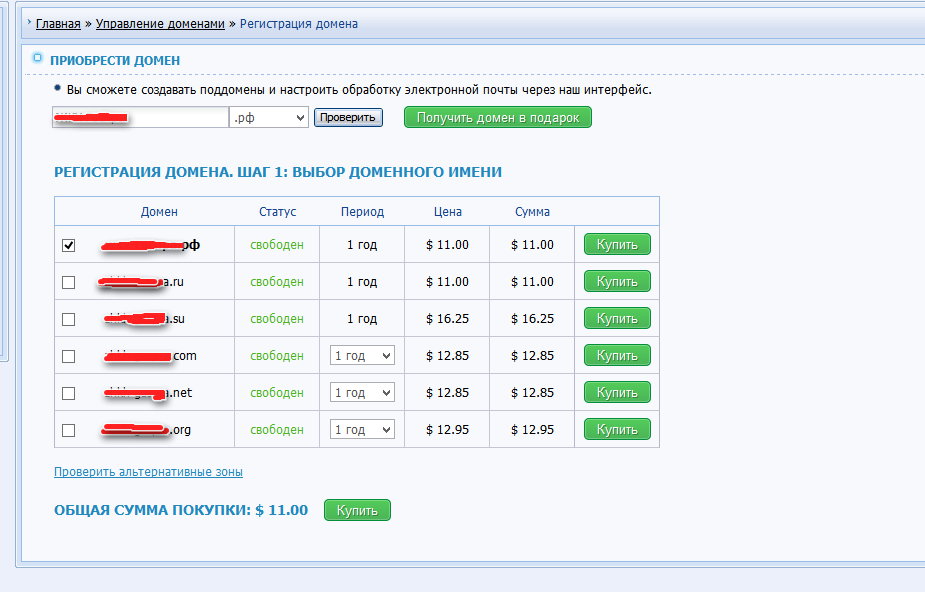925x592 pixels.
Task: Mark the .org domain checkbox
Action: 69,430
